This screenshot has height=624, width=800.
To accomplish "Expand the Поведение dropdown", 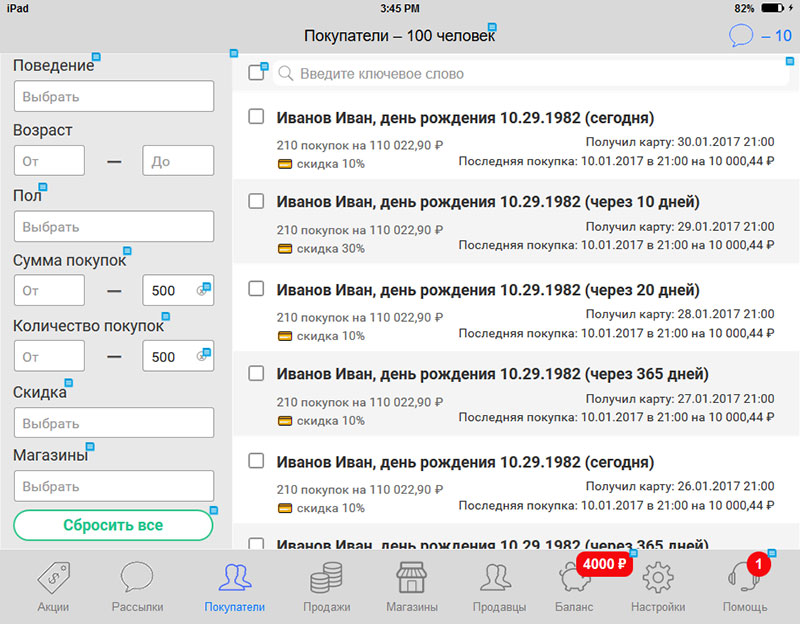I will [x=114, y=97].
